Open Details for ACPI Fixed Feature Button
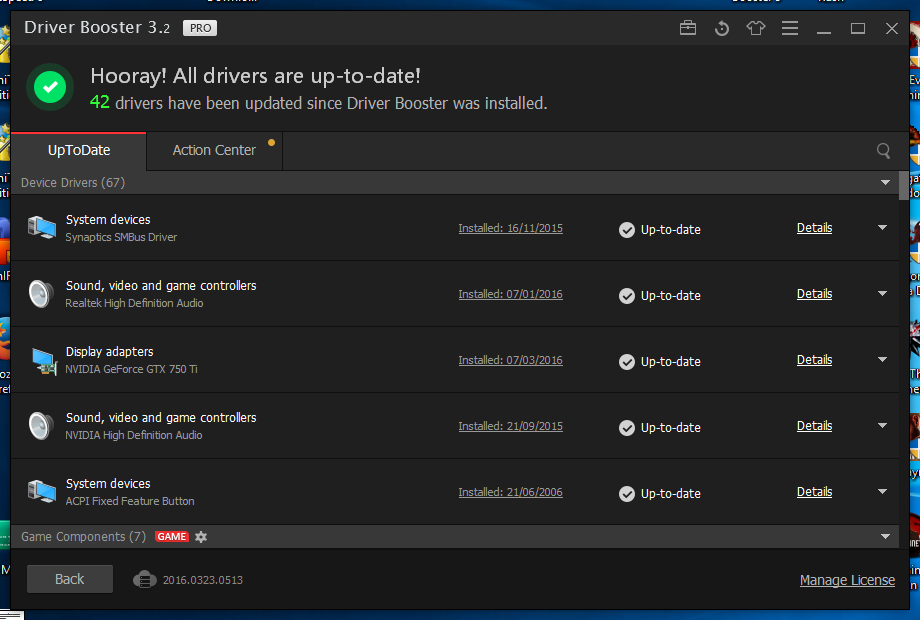The height and width of the screenshot is (620, 920). pyautogui.click(x=814, y=492)
